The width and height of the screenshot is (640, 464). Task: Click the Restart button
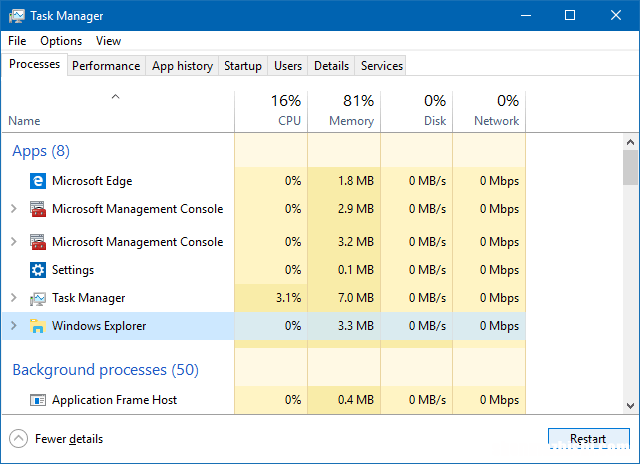point(588,439)
